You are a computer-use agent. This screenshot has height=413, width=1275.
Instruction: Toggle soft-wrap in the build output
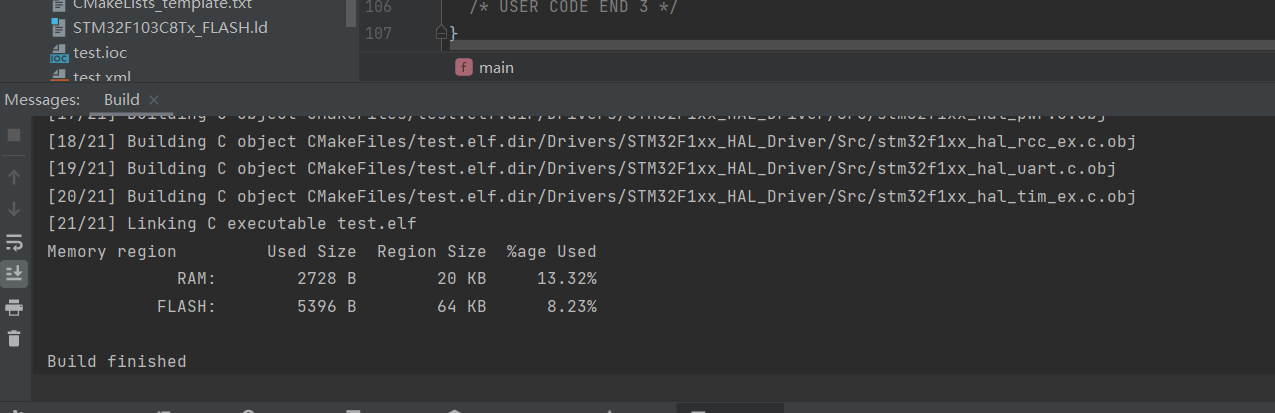pos(14,242)
